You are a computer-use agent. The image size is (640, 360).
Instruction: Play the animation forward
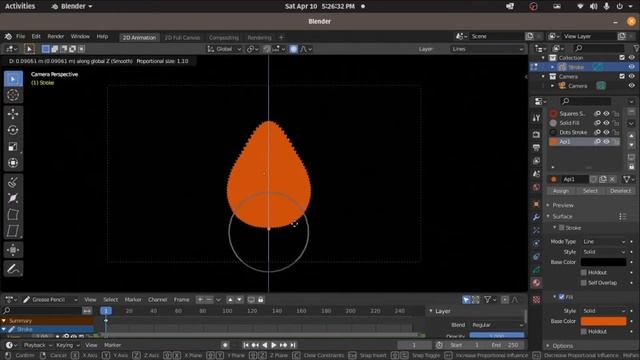tap(274, 345)
